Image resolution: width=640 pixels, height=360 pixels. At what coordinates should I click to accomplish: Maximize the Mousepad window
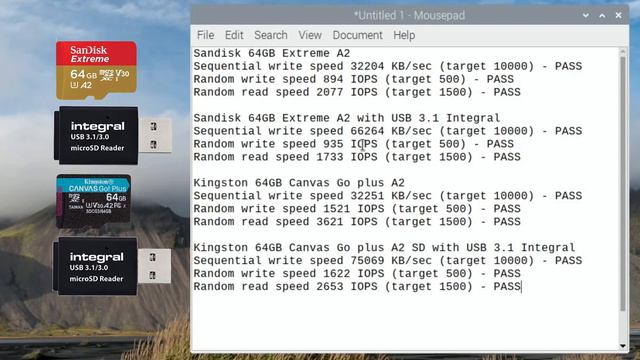602,16
